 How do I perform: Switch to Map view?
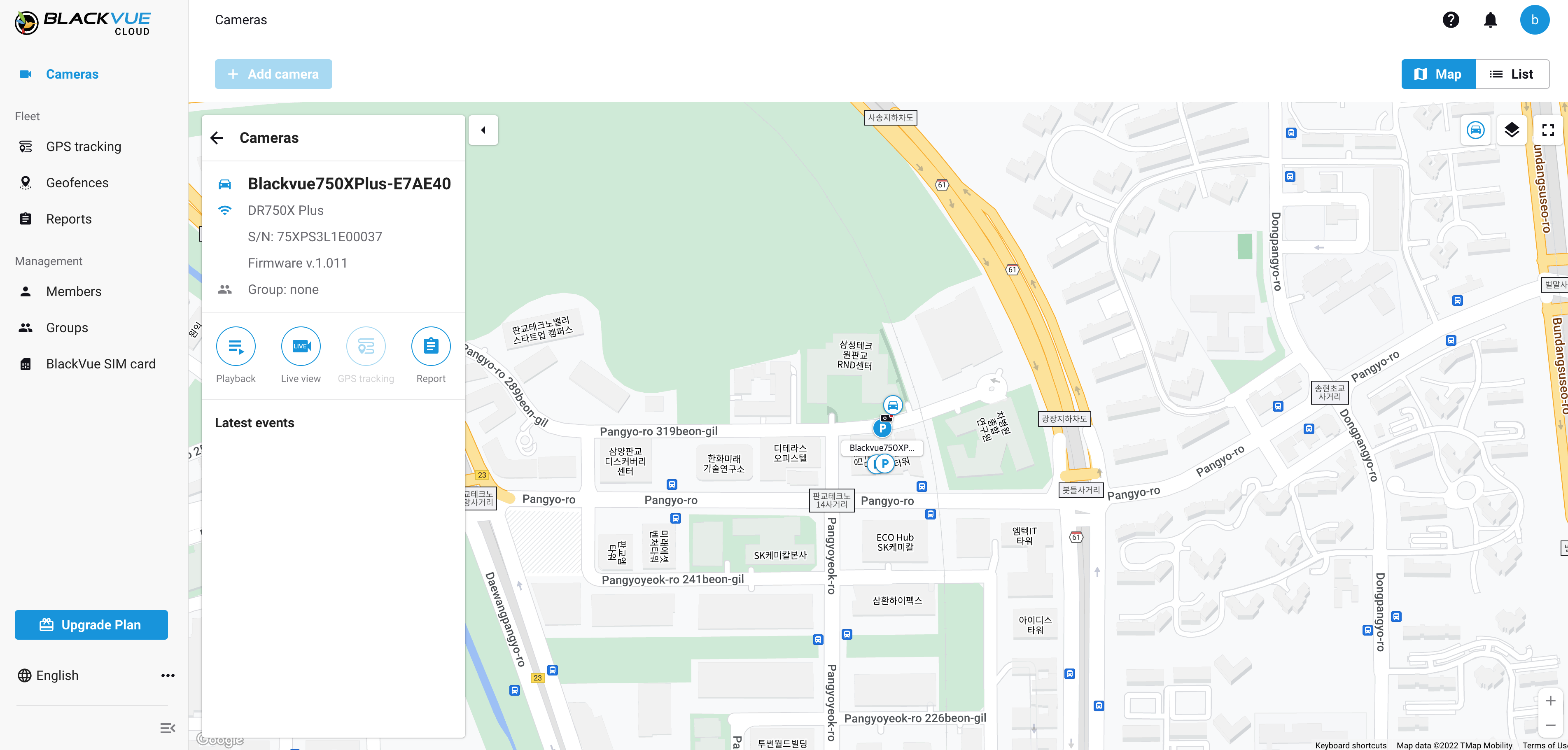[1438, 74]
